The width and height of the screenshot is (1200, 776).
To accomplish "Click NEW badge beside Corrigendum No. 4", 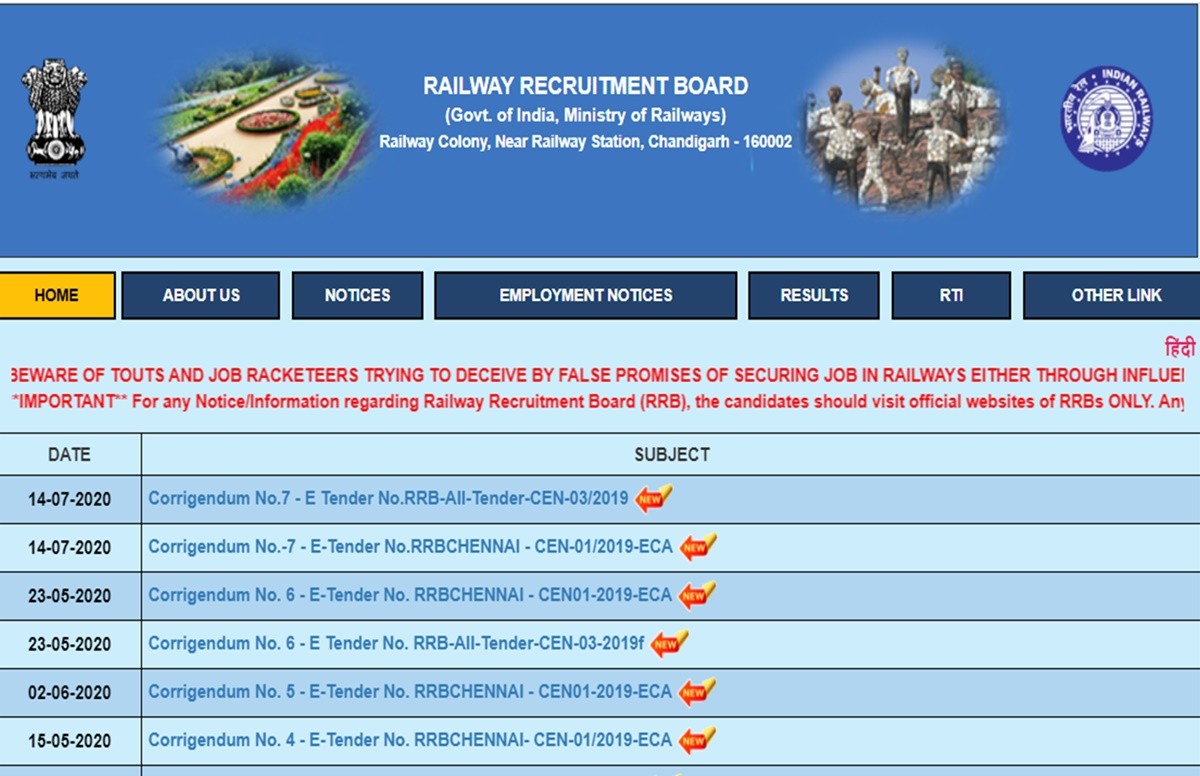I will (698, 741).
